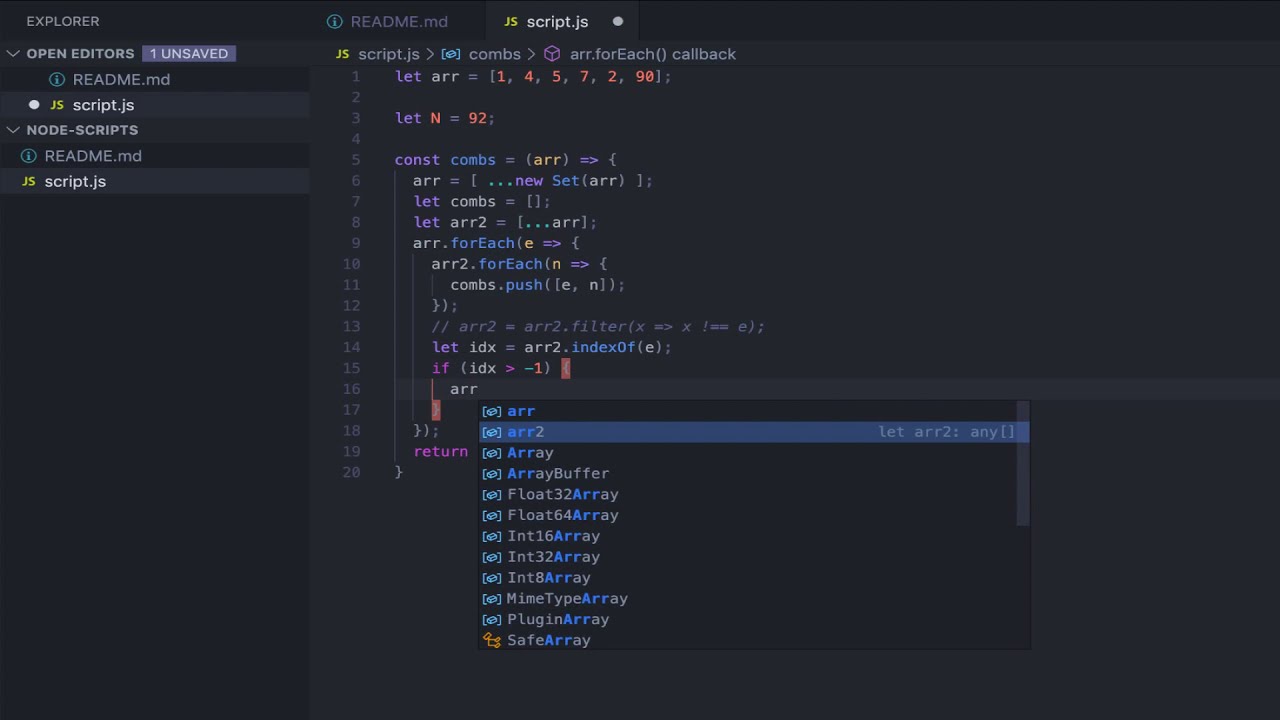Image resolution: width=1280 pixels, height=720 pixels.
Task: Click the variable icon beside arr2 suggestion
Action: (491, 432)
